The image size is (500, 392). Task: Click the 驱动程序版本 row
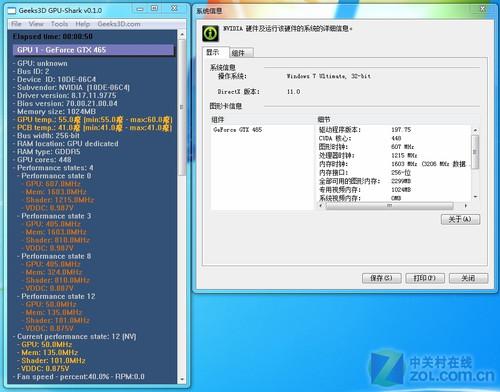393,130
